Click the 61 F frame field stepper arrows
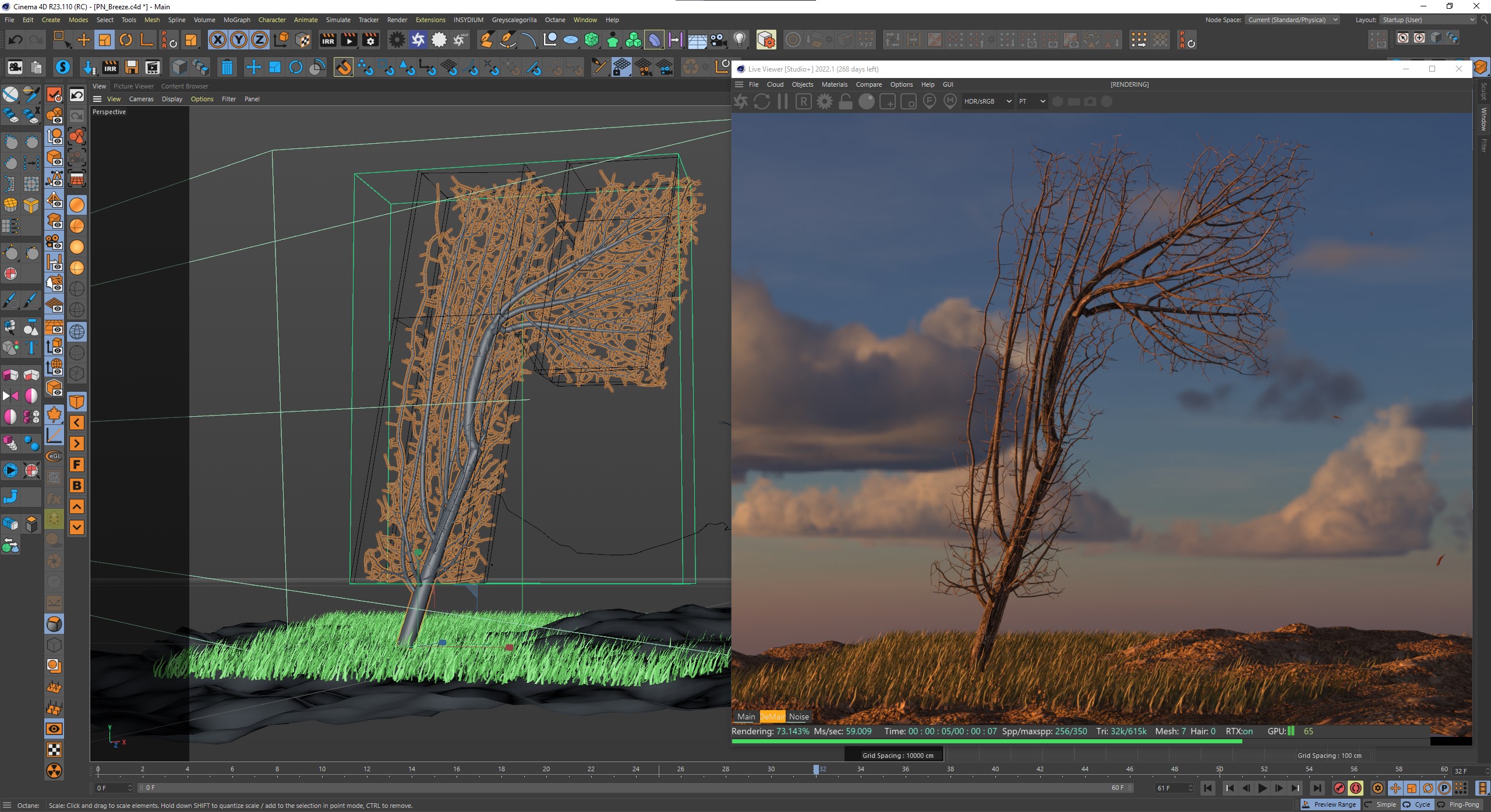1491x812 pixels. point(1190,788)
